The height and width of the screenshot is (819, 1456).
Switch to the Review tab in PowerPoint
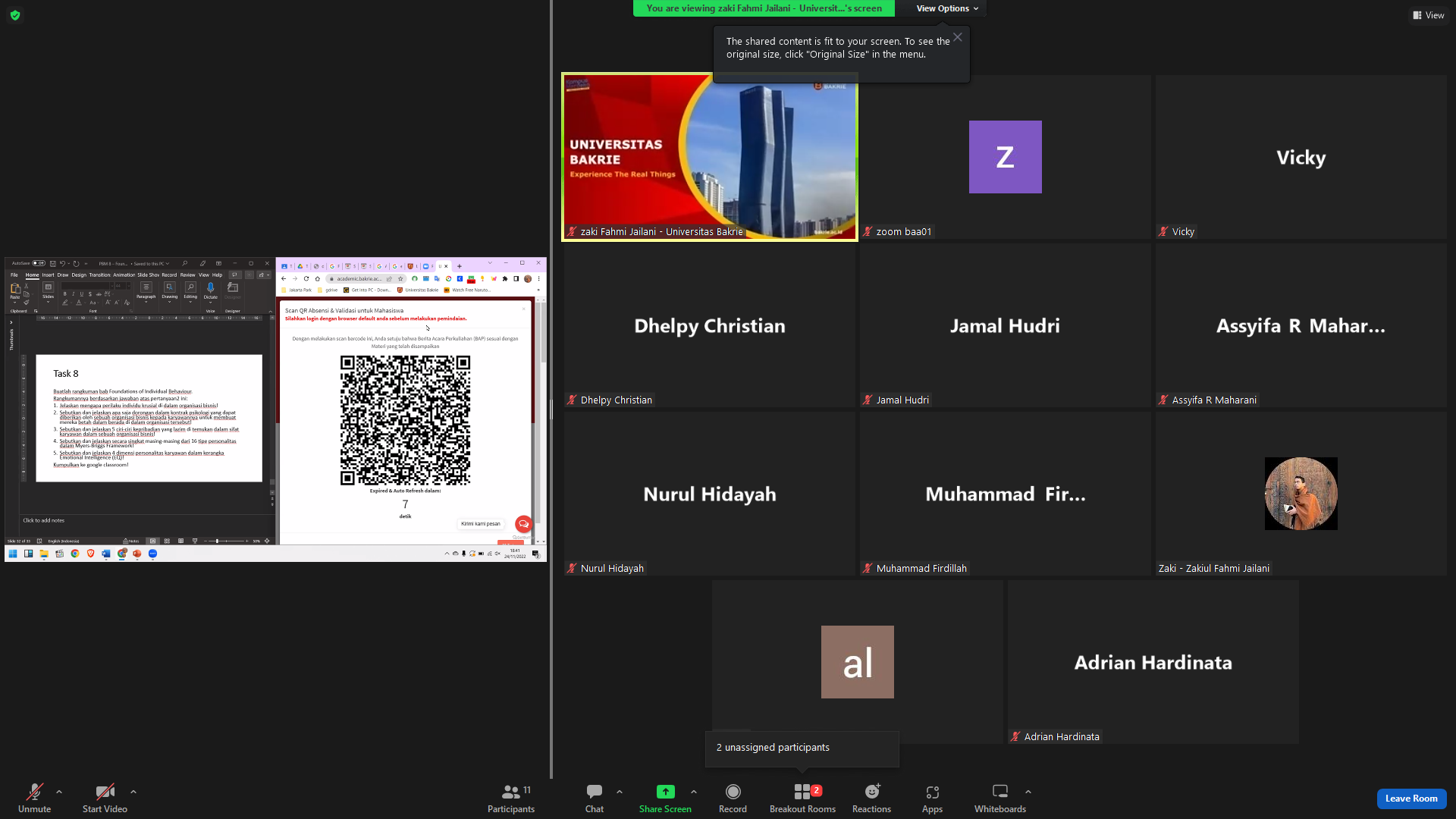[187, 275]
